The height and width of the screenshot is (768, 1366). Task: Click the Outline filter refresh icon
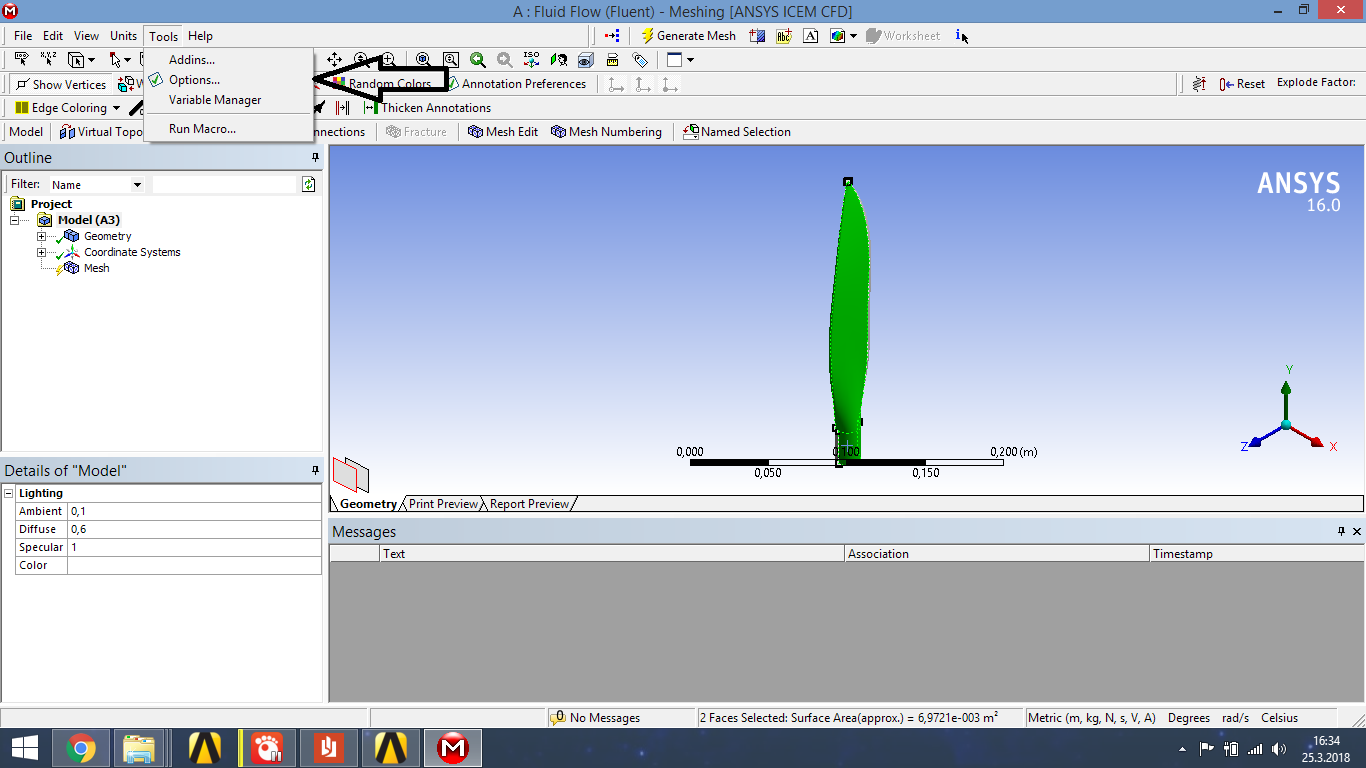pos(309,185)
